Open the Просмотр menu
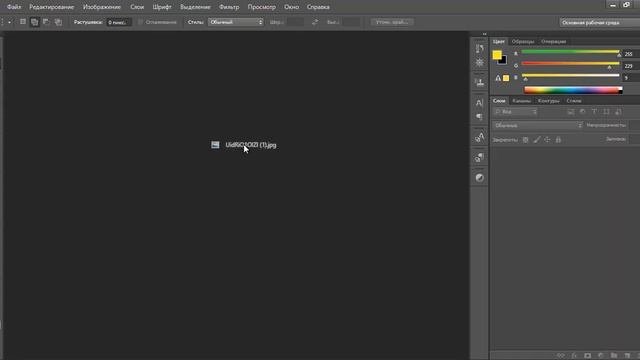Screen dimensions: 640x360 (262, 7)
